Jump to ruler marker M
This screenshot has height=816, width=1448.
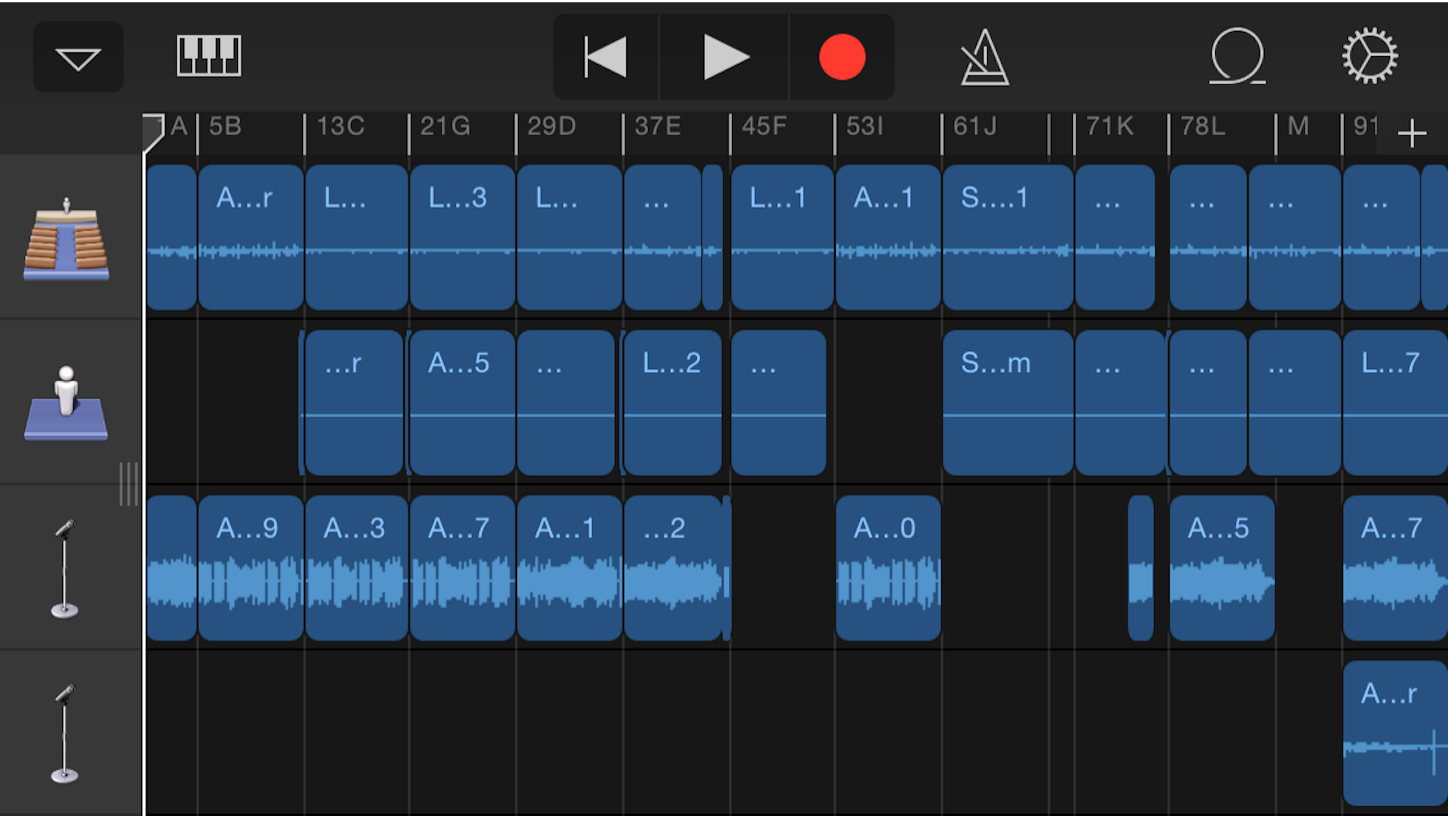point(1298,127)
